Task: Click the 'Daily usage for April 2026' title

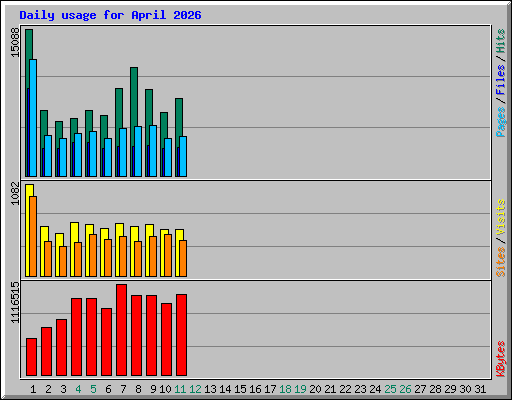Action: (110, 15)
